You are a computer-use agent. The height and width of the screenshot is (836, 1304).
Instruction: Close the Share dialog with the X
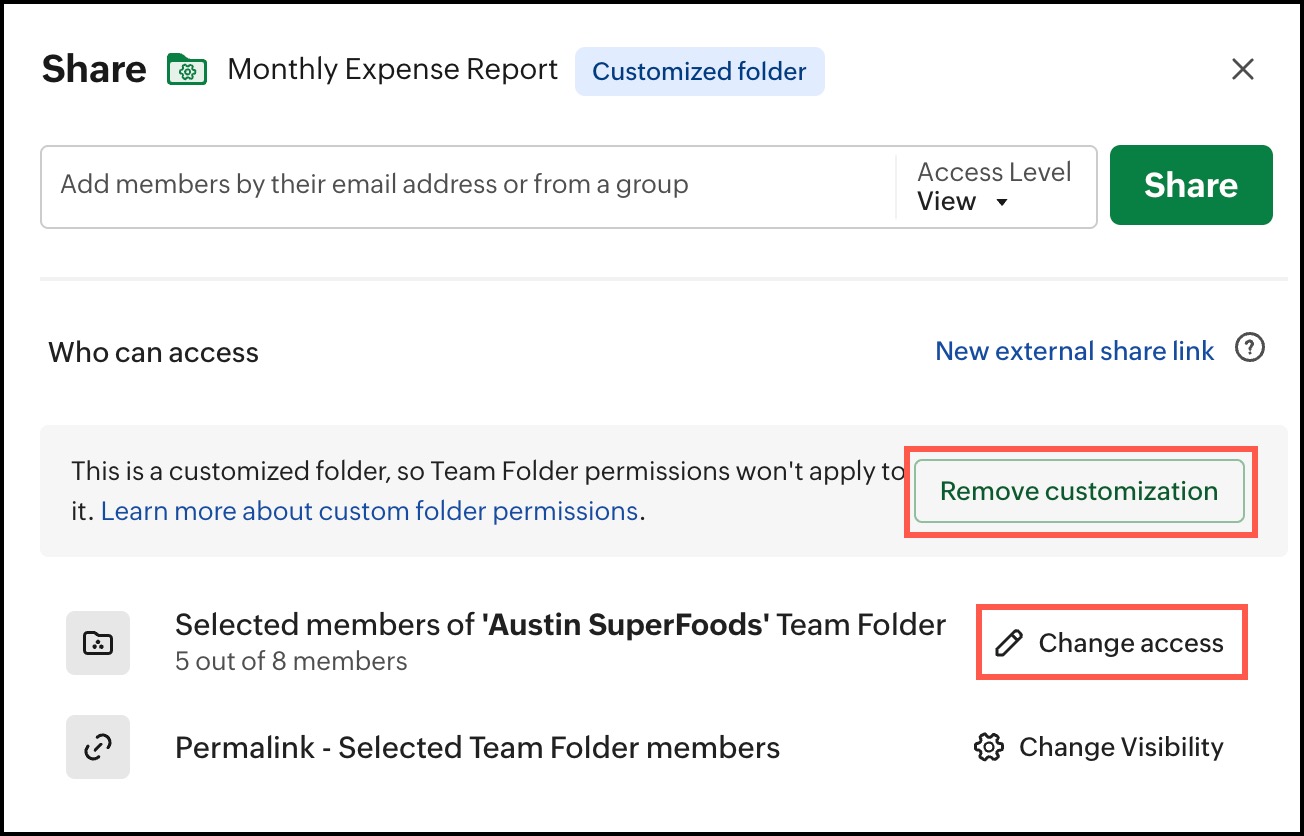coord(1242,69)
